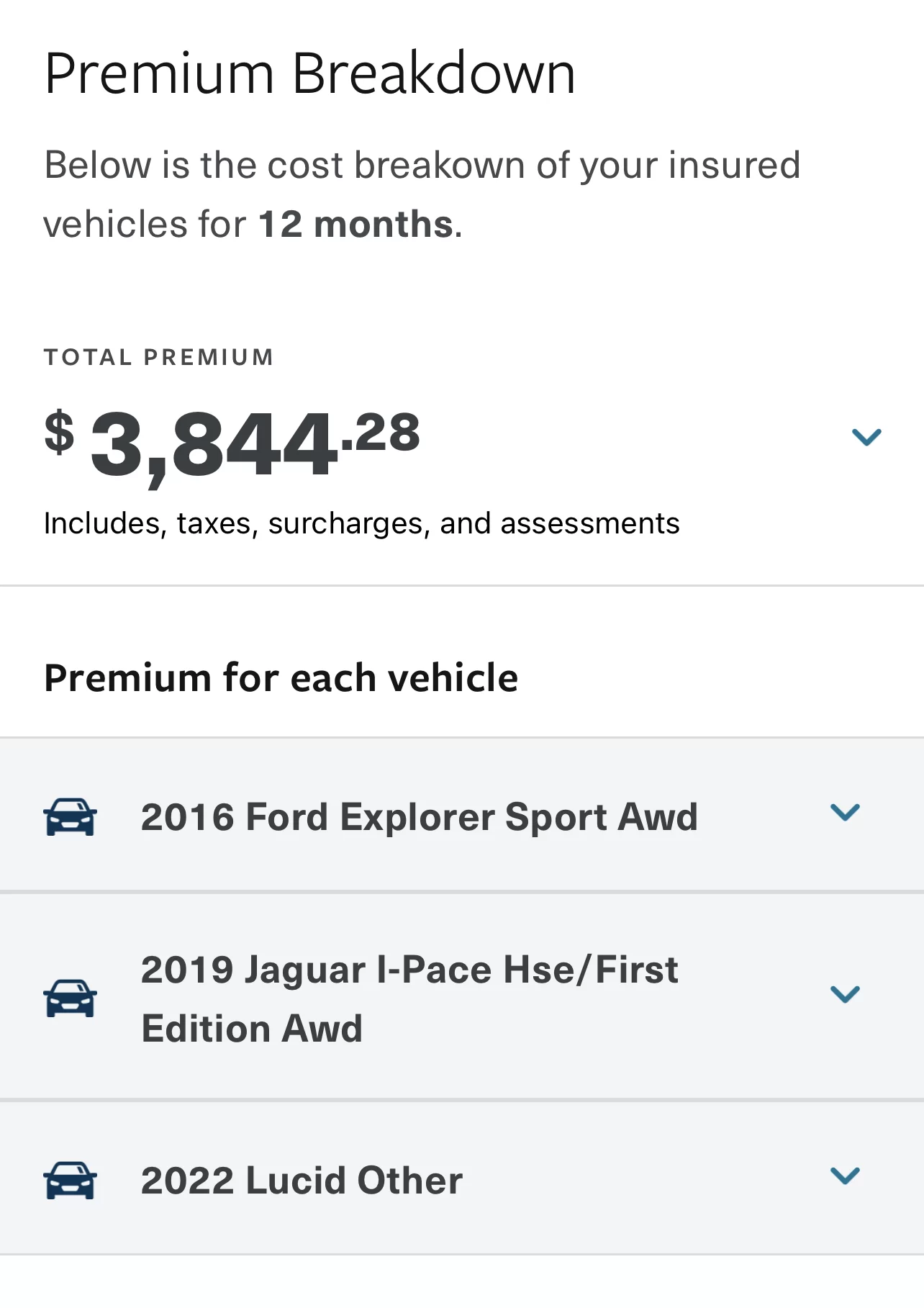Expand the 2019 Jaguar I-Pace chevron
924x1308 pixels.
point(845,994)
